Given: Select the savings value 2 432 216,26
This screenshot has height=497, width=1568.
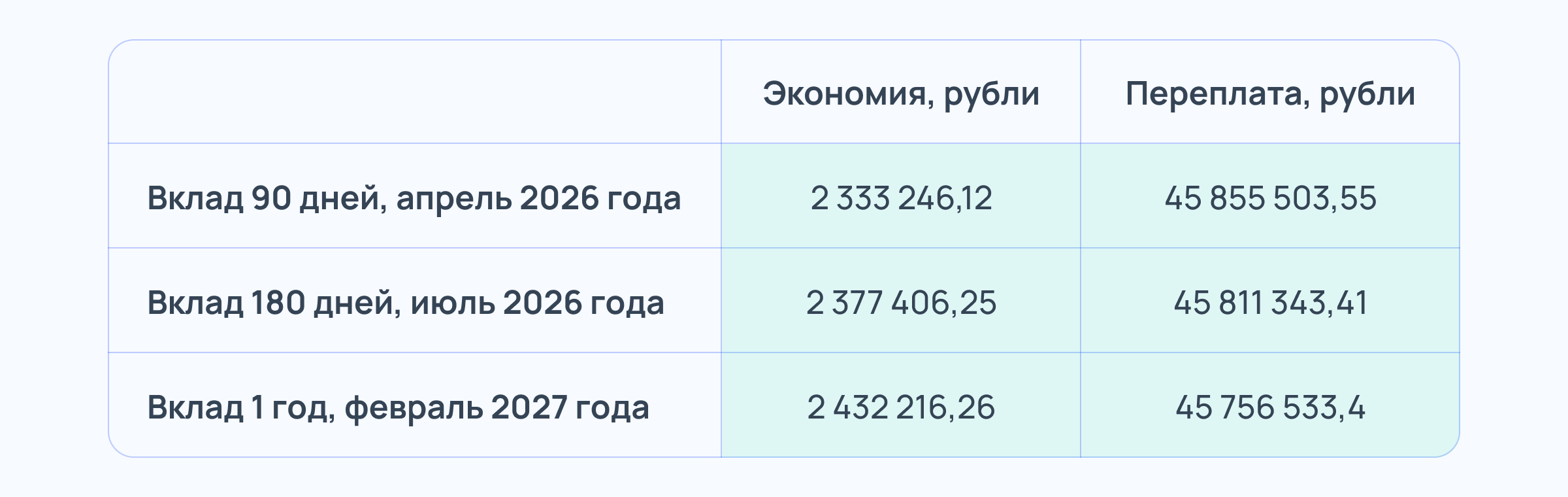Looking at the screenshot, I should pos(901,407).
